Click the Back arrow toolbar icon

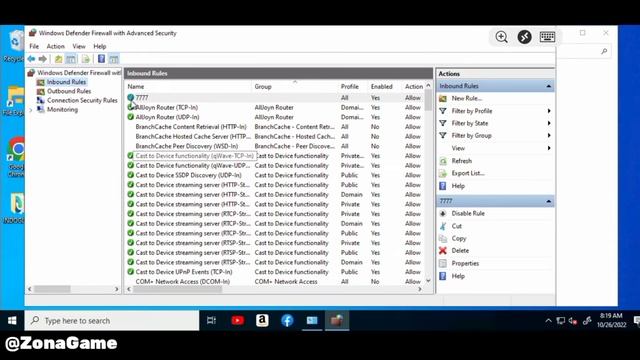[x=31, y=59]
